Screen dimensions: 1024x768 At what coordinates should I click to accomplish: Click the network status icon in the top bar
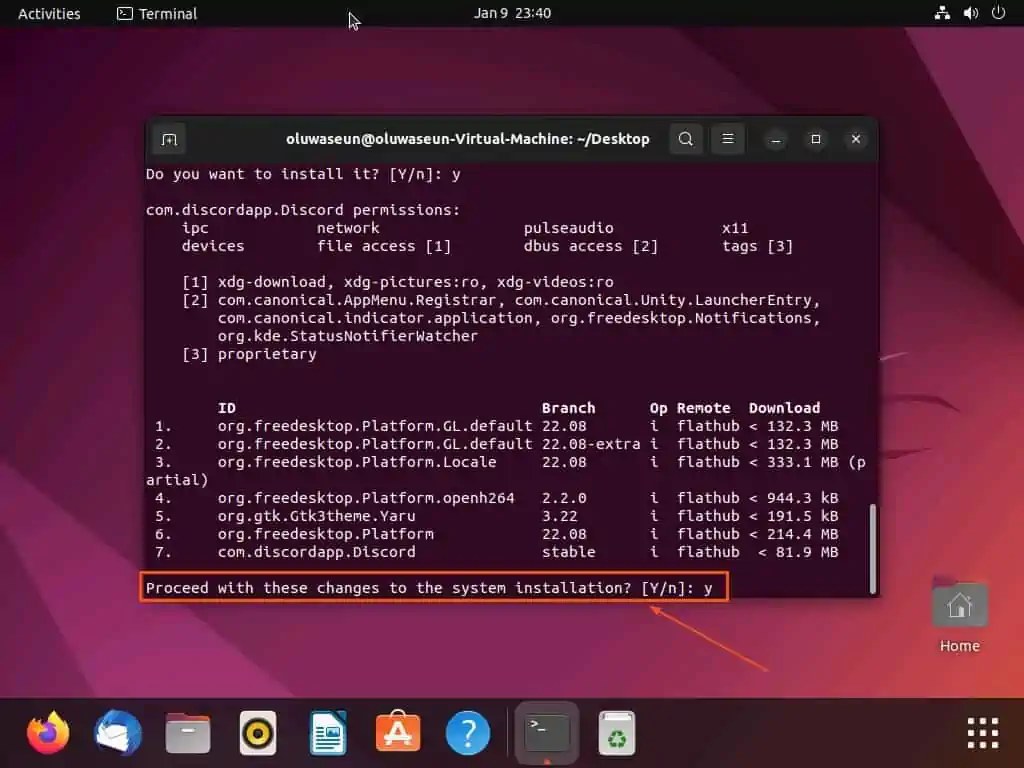942,13
